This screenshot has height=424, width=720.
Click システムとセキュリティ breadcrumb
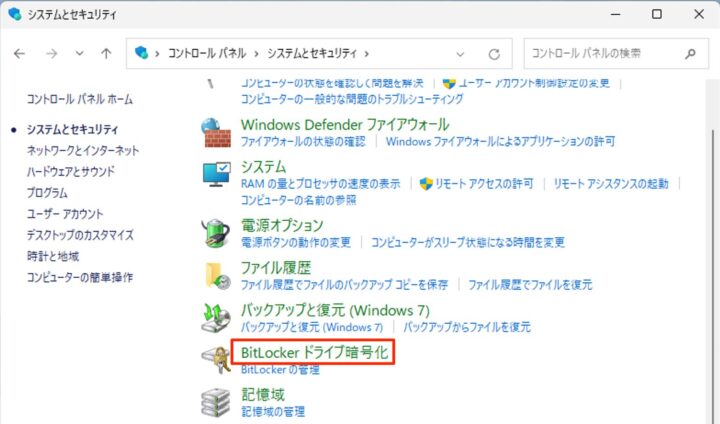[312, 53]
